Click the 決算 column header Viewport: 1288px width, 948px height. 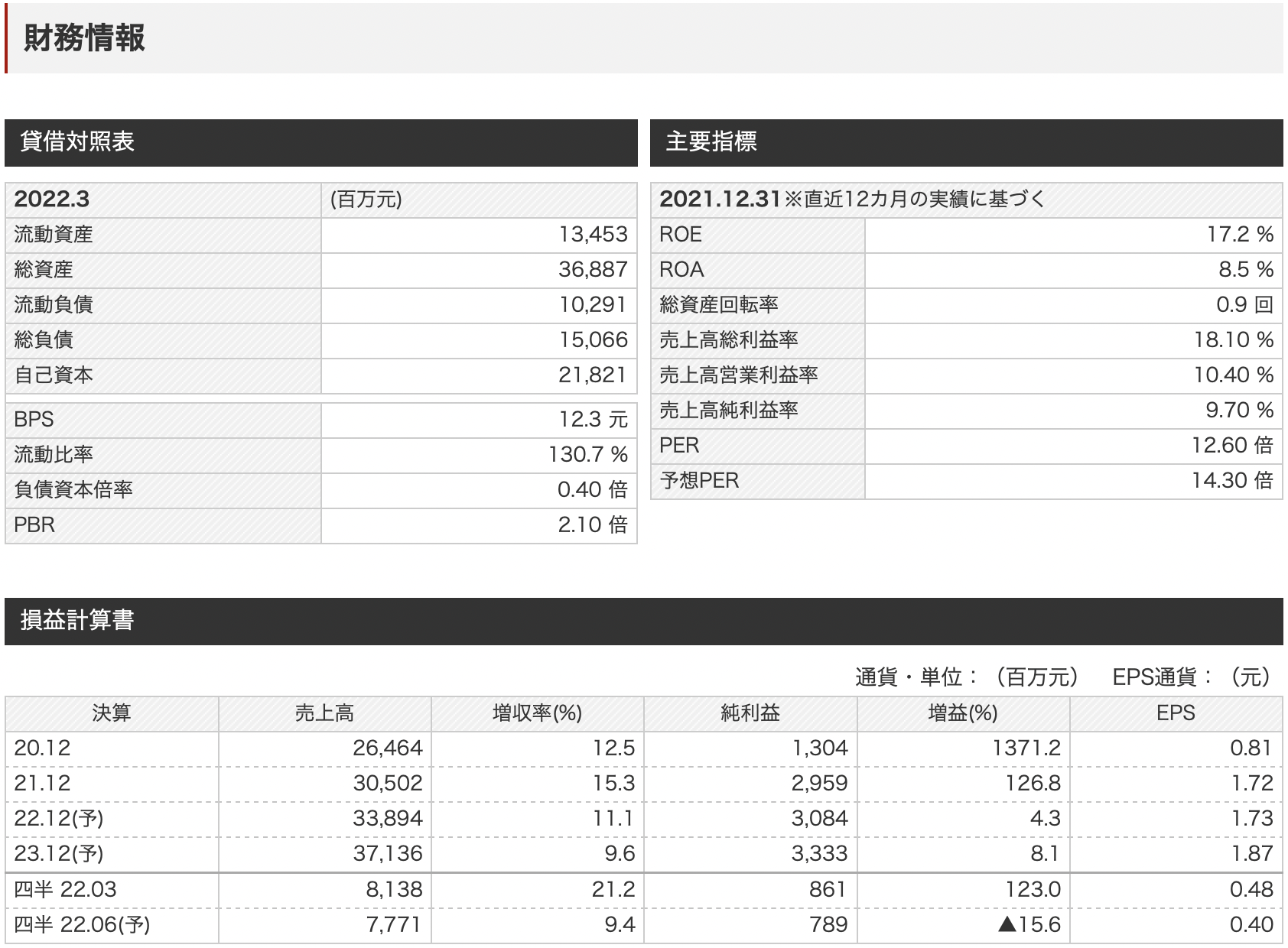(x=112, y=714)
